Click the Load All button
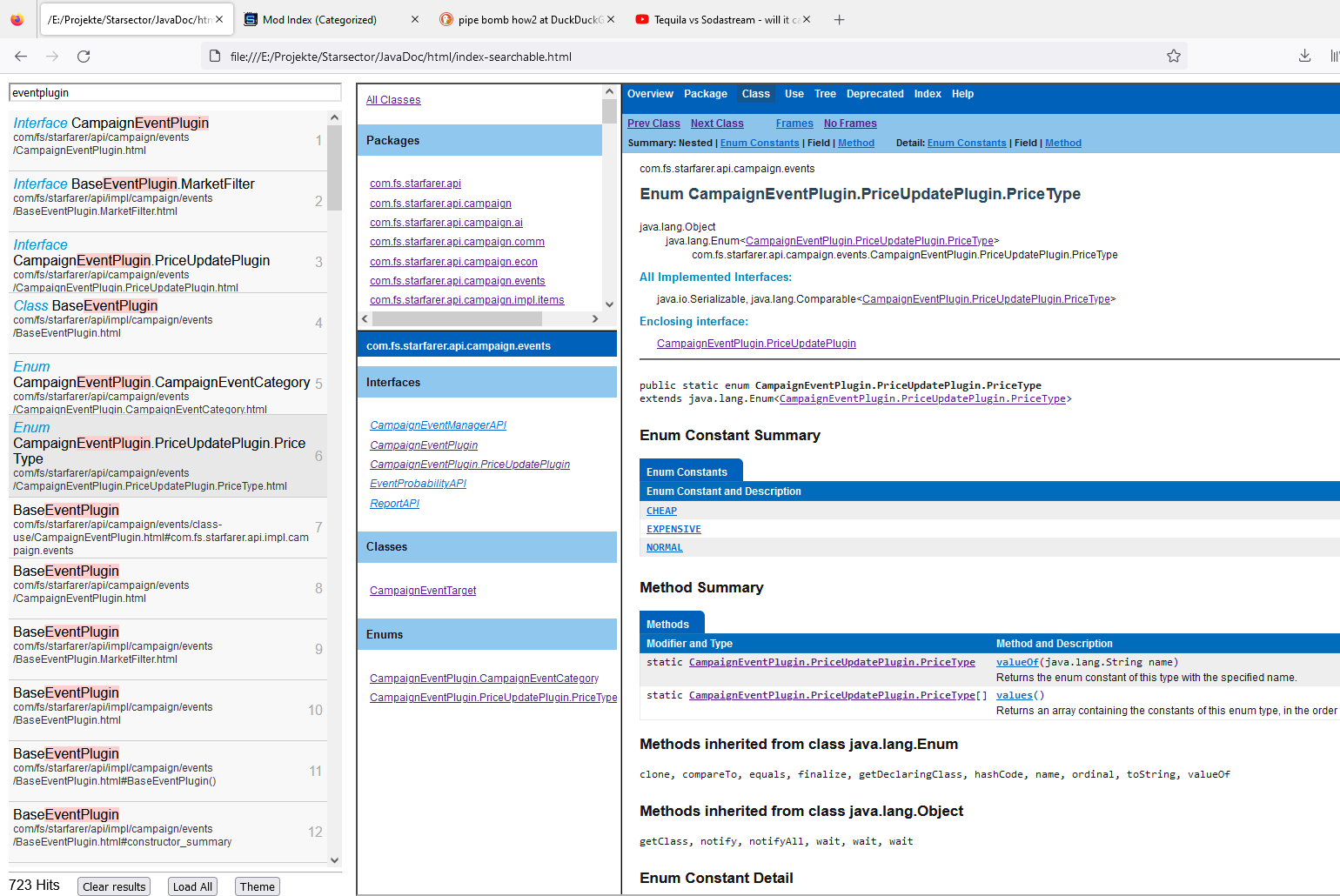 pyautogui.click(x=192, y=886)
